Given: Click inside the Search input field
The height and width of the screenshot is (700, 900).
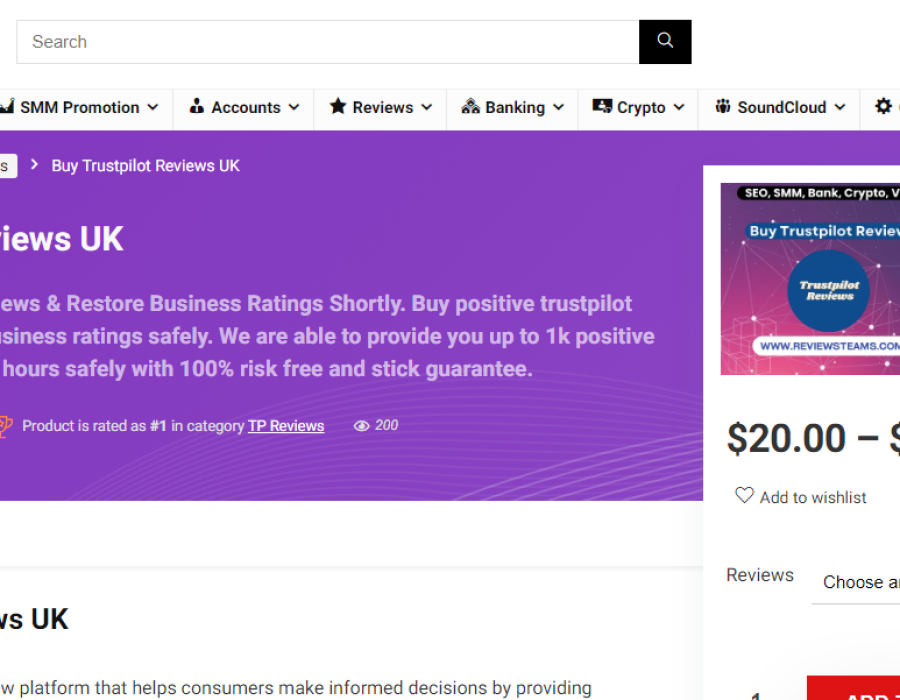Looking at the screenshot, I should [328, 42].
